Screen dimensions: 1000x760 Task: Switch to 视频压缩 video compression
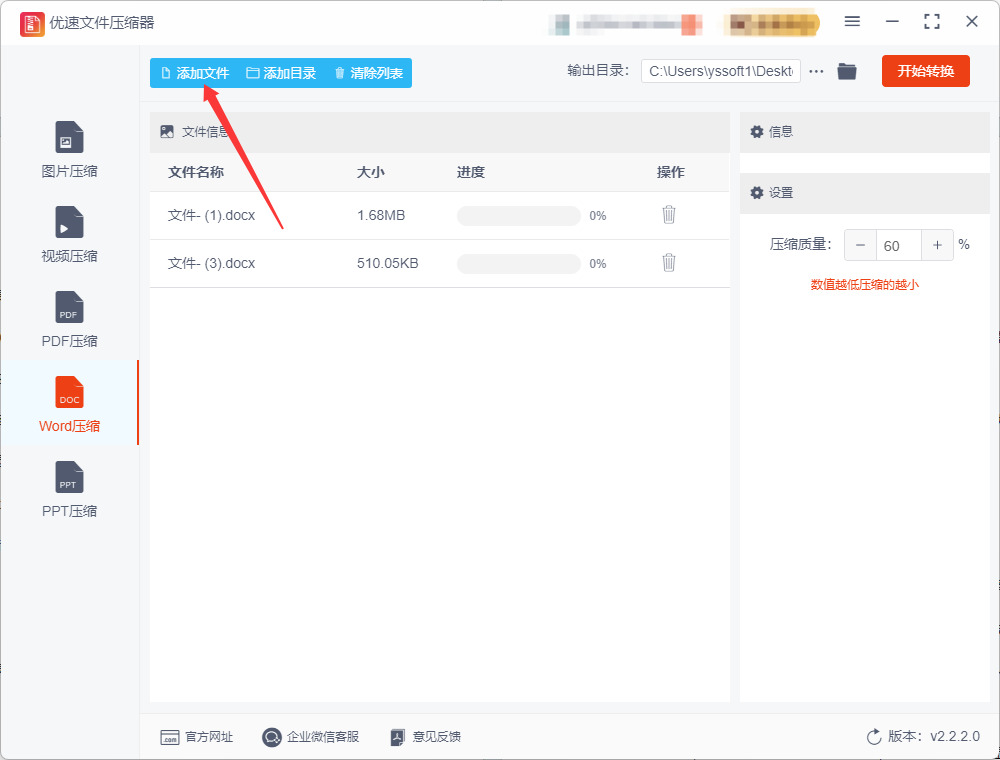69,234
